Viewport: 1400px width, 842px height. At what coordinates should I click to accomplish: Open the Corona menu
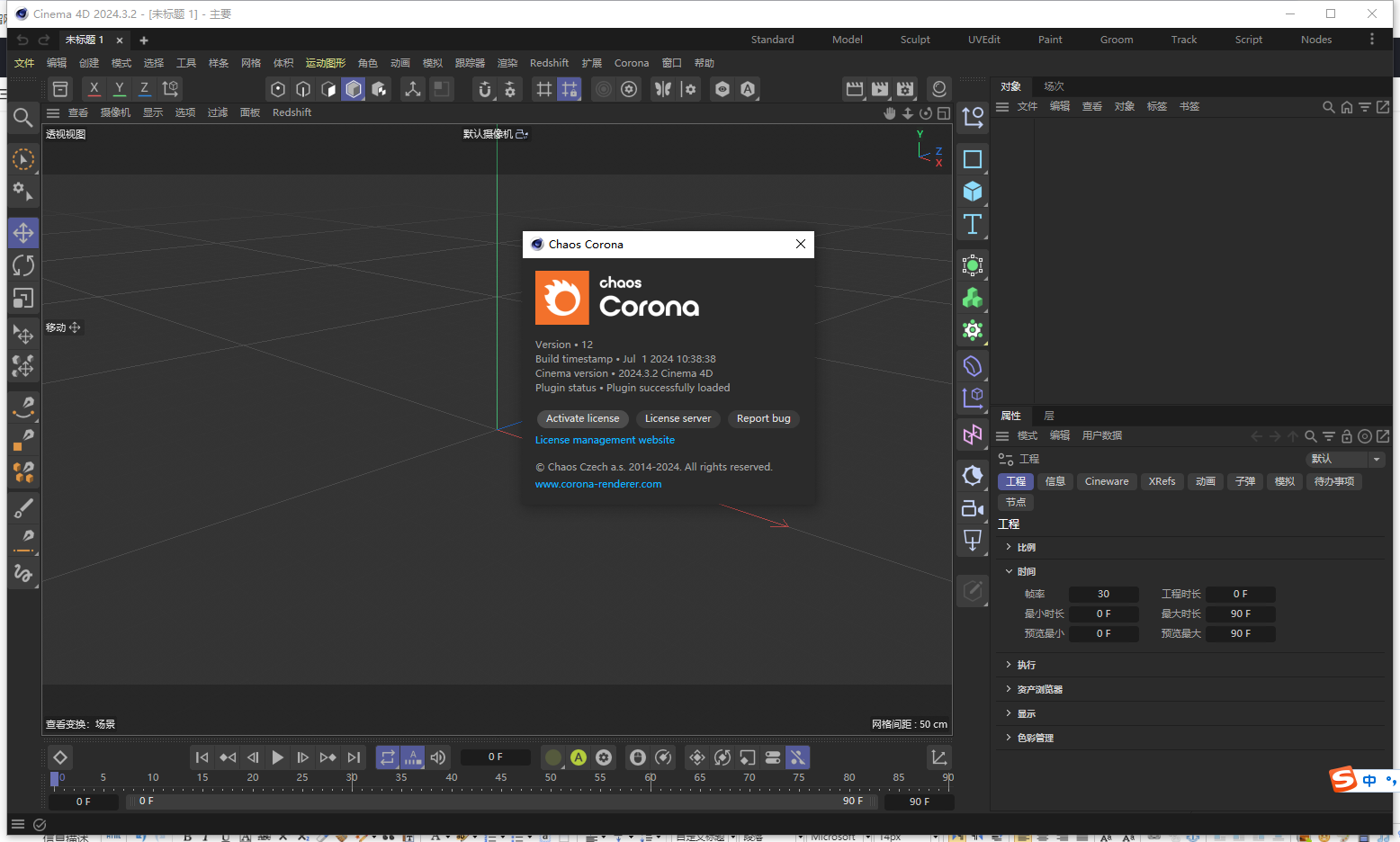(632, 63)
